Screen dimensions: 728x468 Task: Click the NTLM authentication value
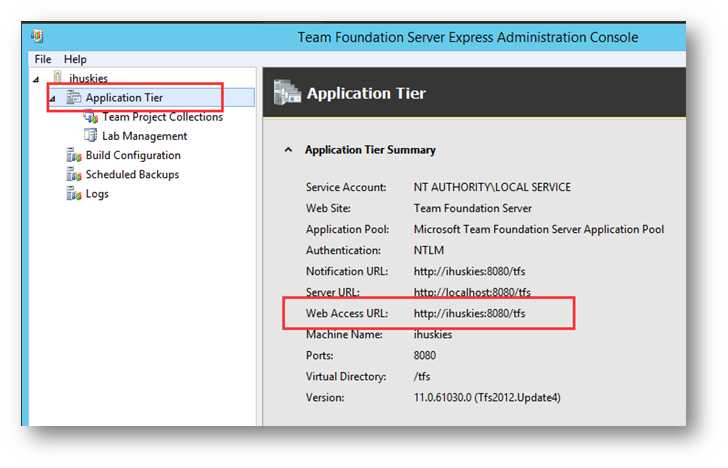pyautogui.click(x=429, y=250)
